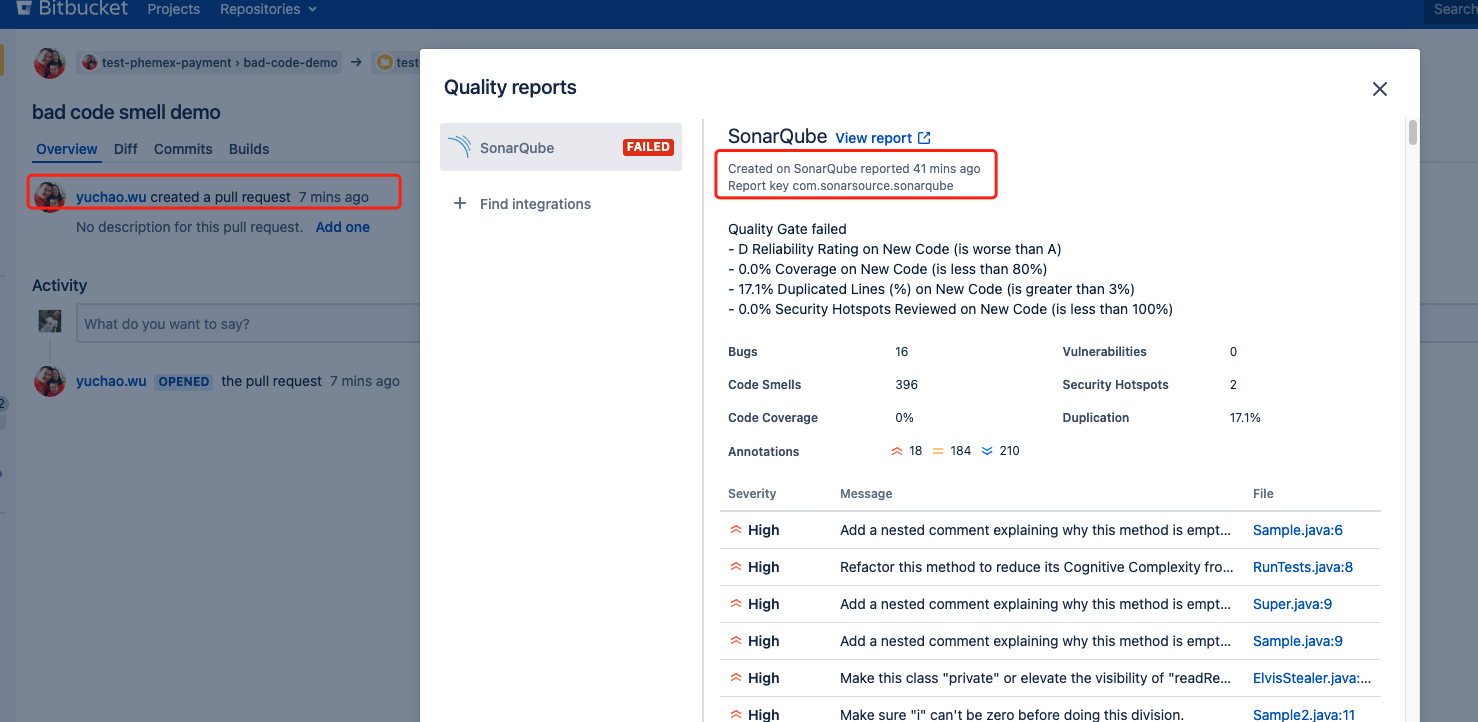Click message about "i" can't be zero
The height and width of the screenshot is (722, 1478).
1012,715
